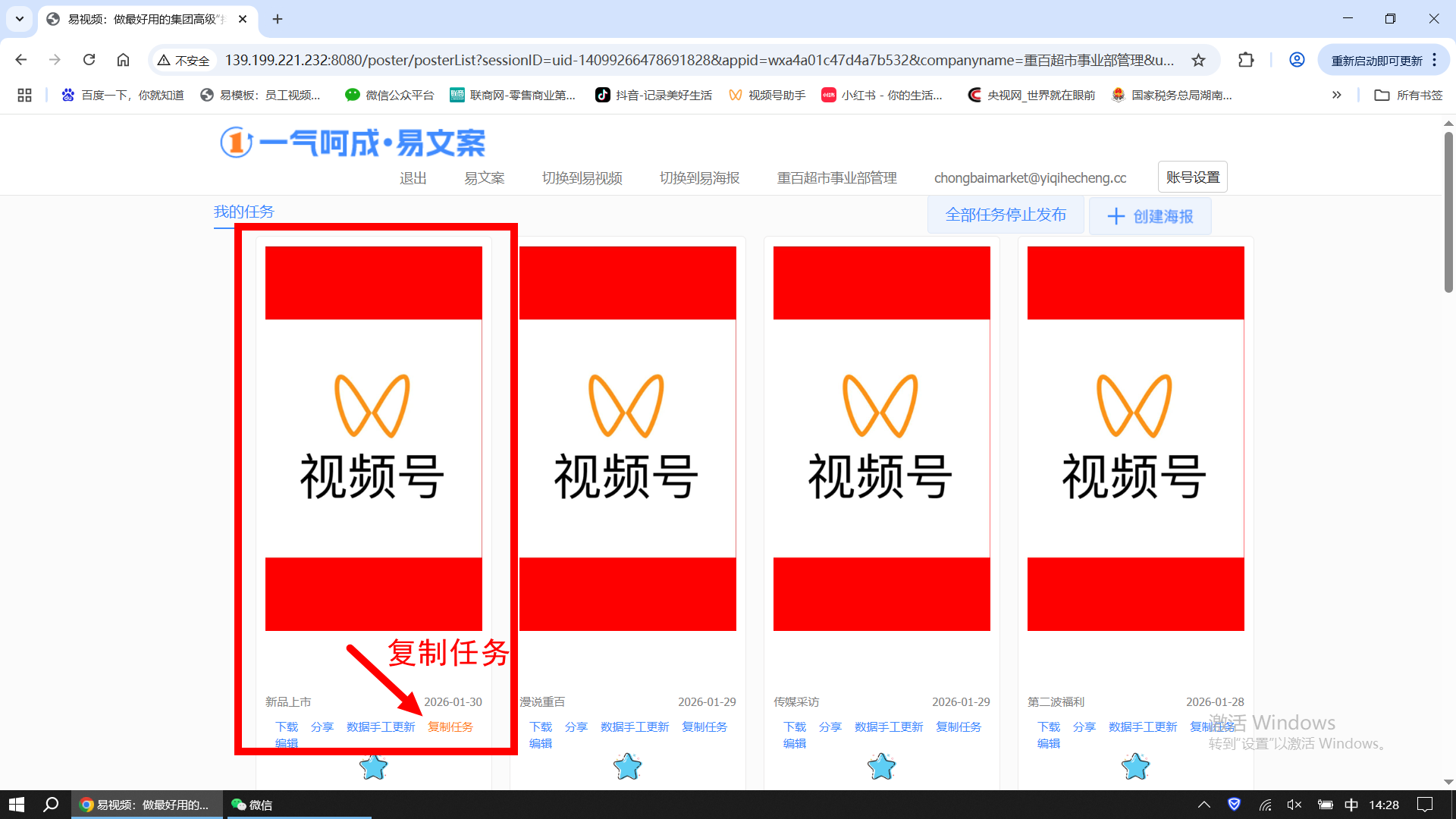The image size is (1456, 819).
Task: Go back to the previous page
Action: [x=21, y=60]
